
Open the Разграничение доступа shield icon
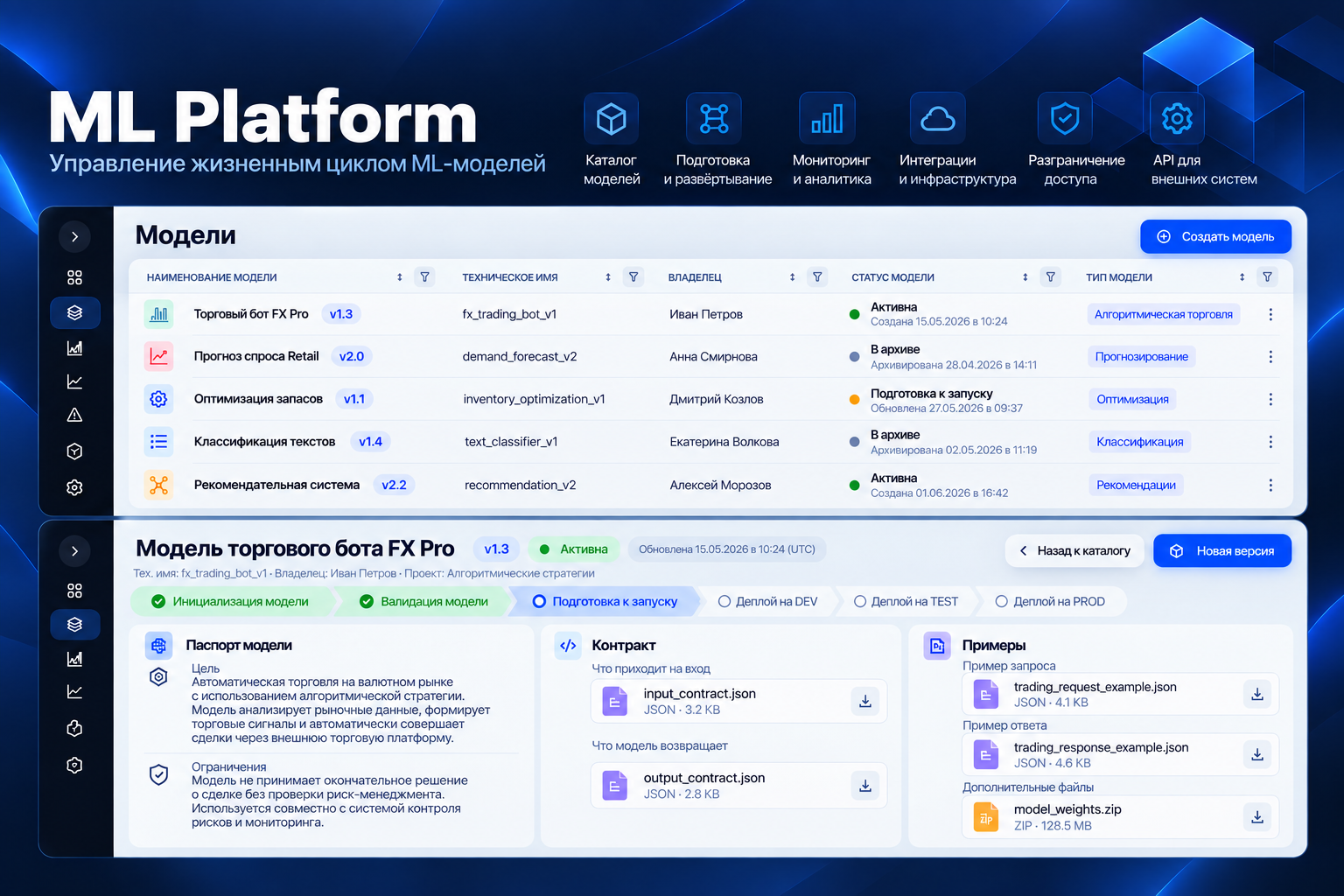click(1065, 119)
